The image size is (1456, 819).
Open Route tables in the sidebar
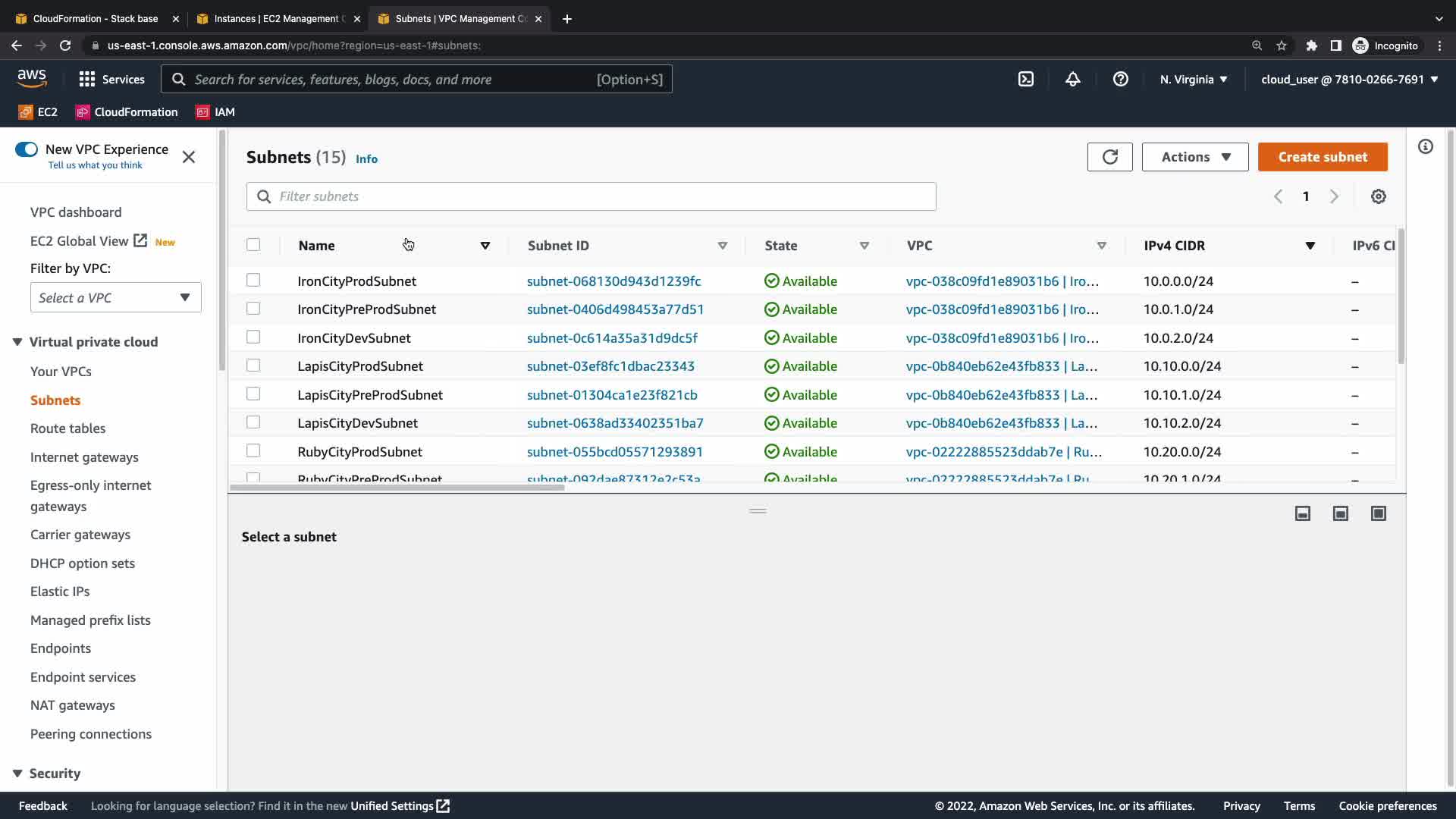coord(67,428)
